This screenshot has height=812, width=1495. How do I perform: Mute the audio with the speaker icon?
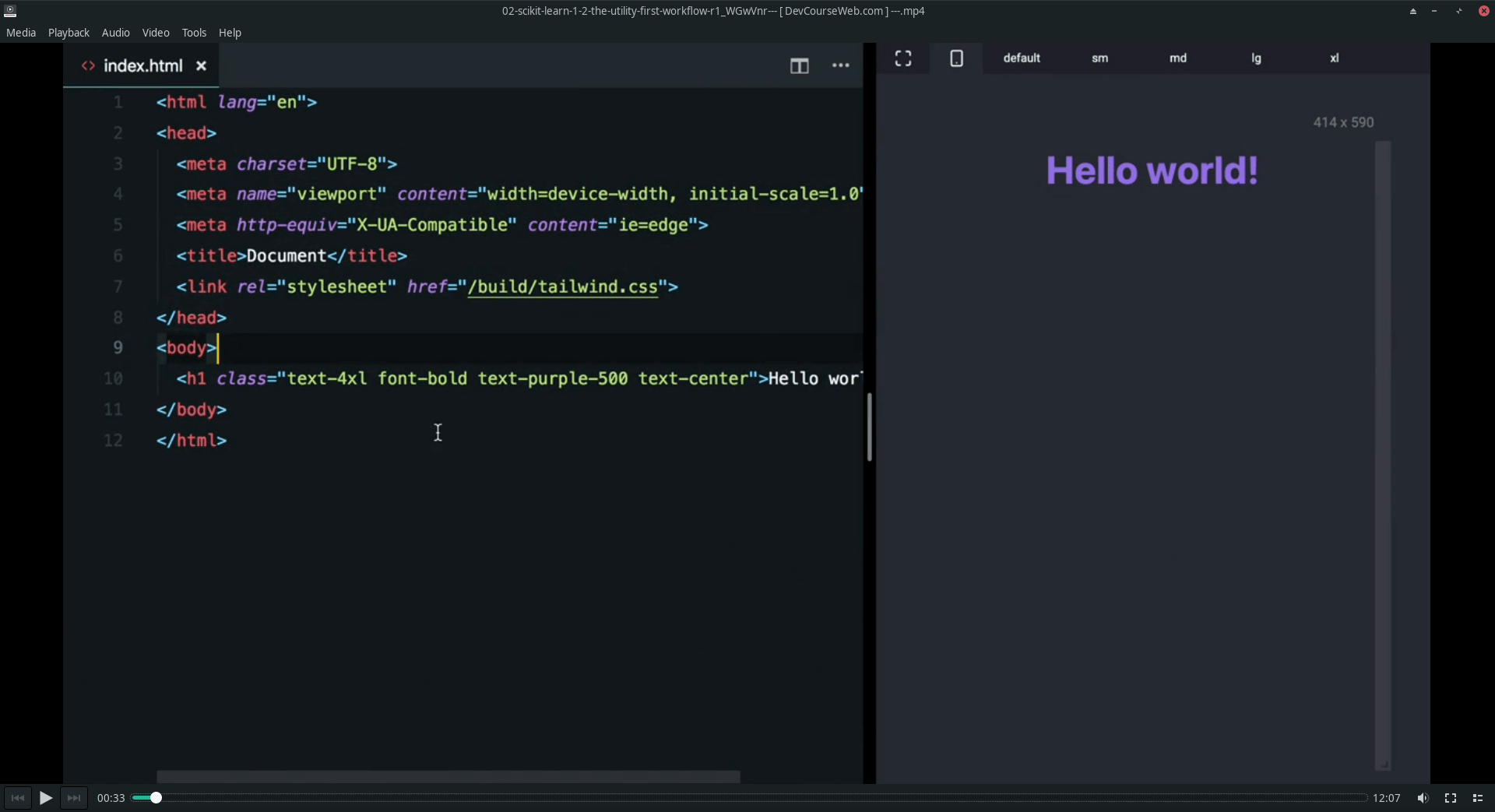pos(1423,798)
